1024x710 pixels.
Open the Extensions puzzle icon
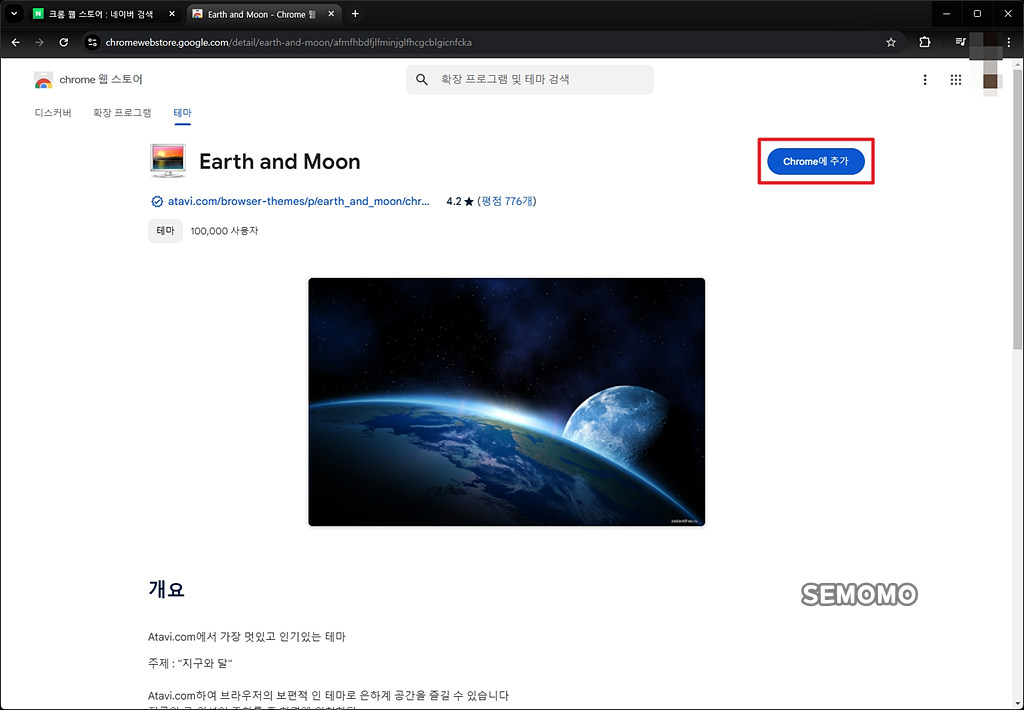click(x=925, y=42)
